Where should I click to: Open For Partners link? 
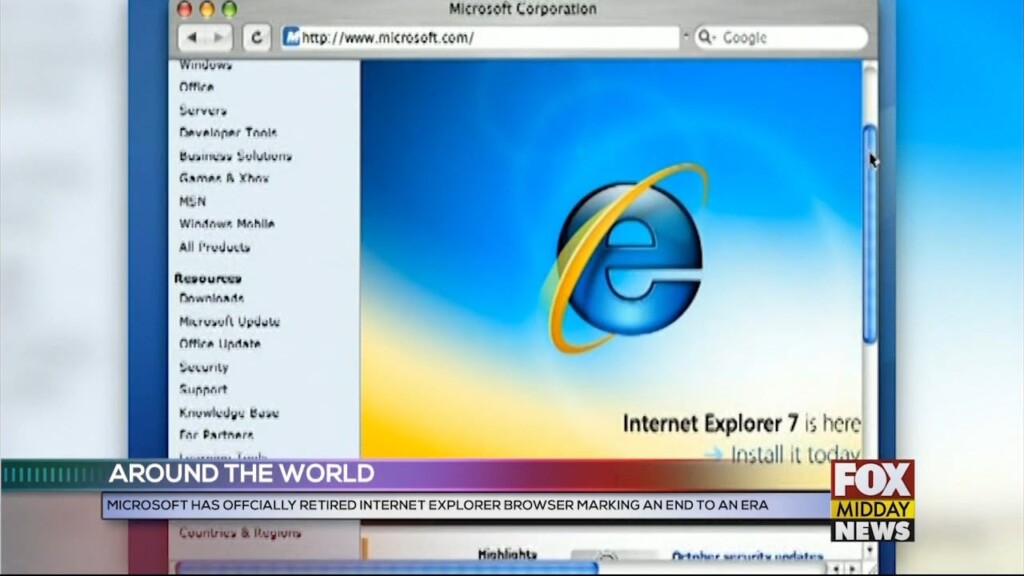click(216, 435)
